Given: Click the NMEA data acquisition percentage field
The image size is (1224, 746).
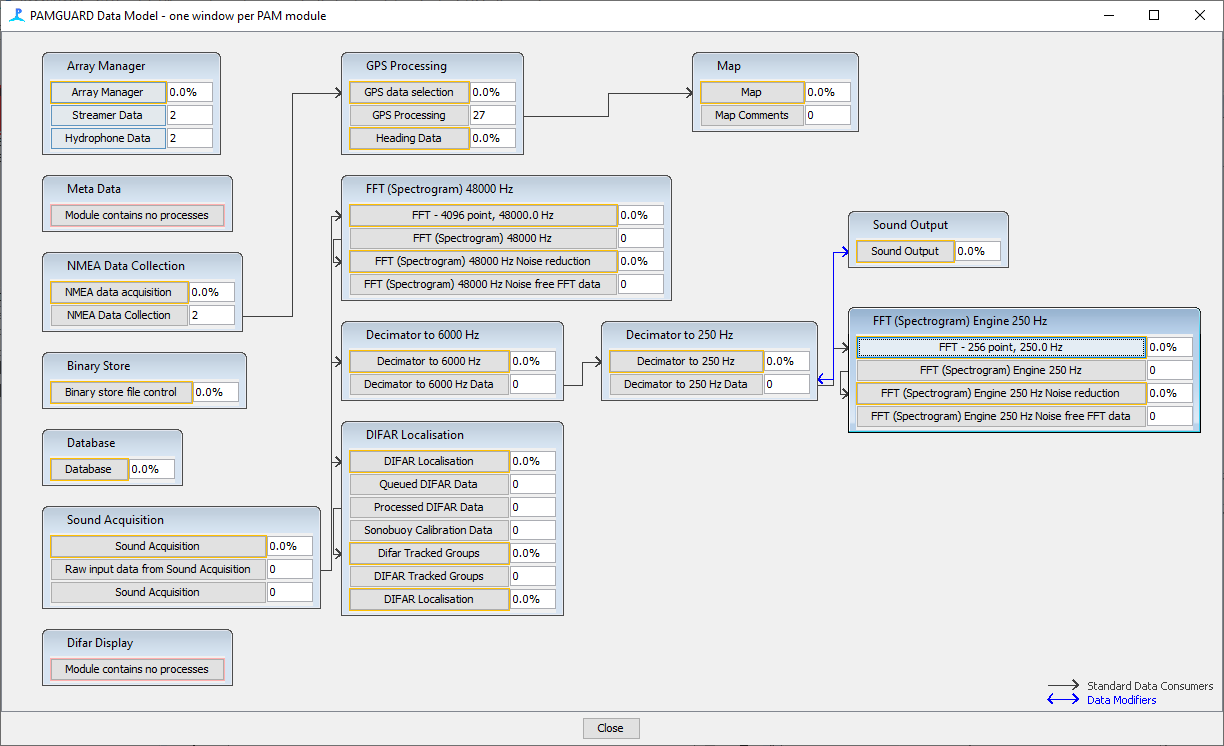Looking at the screenshot, I should [x=212, y=292].
